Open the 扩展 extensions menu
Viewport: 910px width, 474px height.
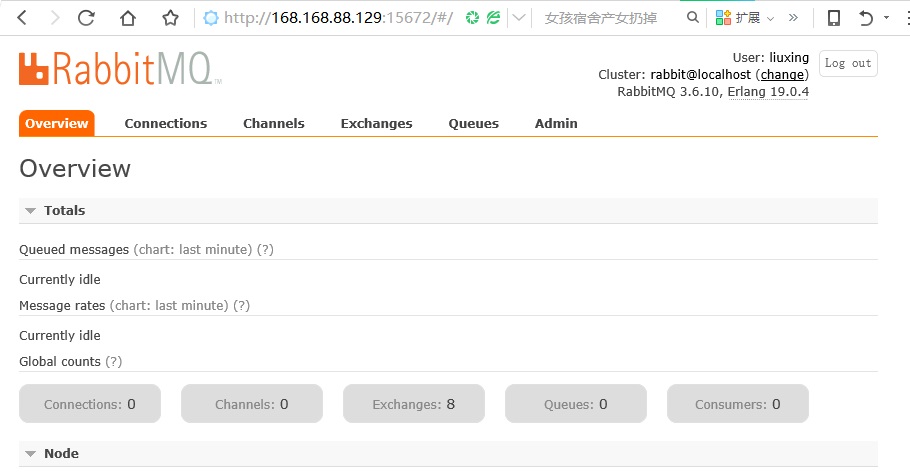coord(745,18)
